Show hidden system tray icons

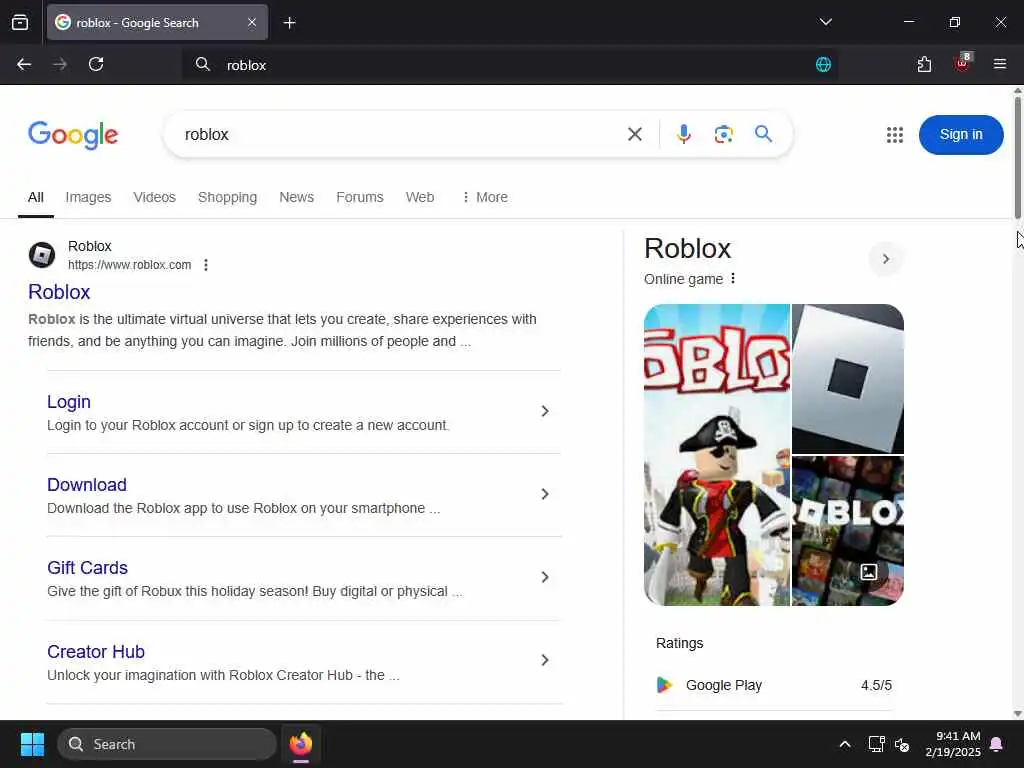pos(844,744)
